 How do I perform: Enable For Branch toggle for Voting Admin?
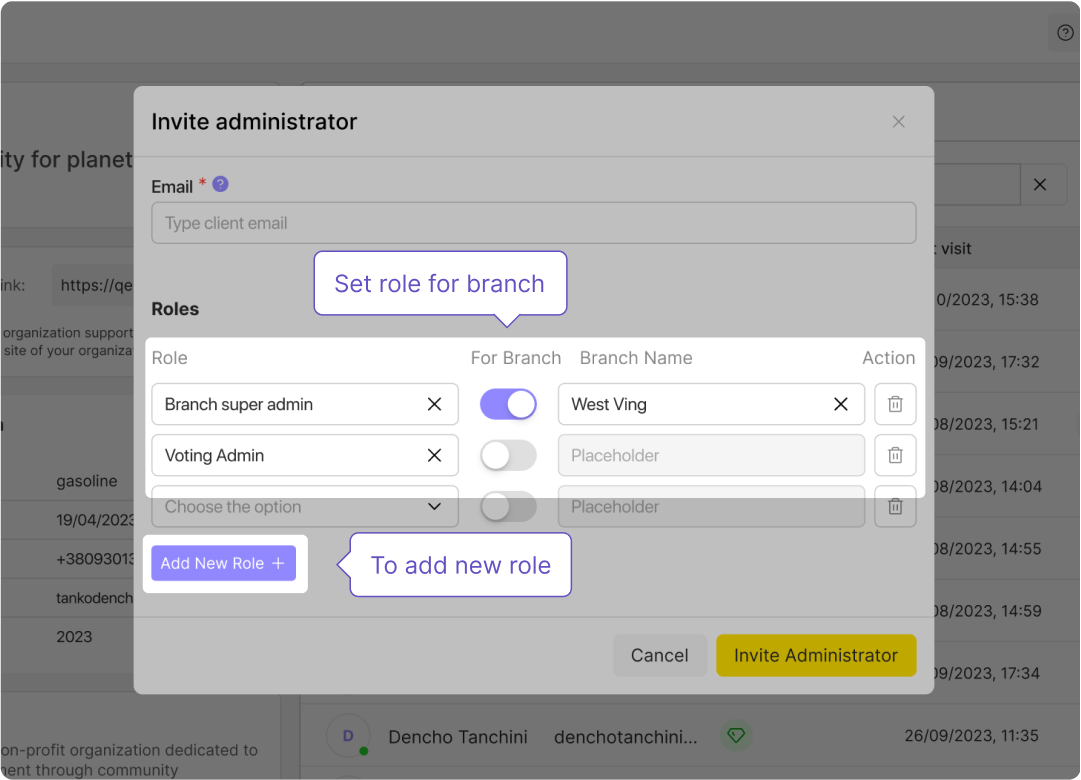click(x=508, y=455)
